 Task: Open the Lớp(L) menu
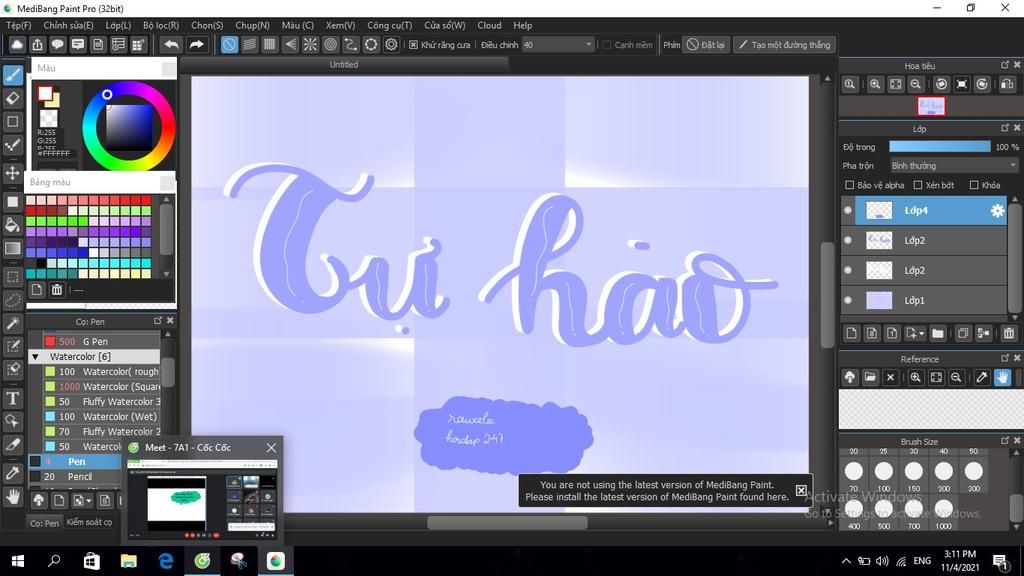tap(118, 25)
